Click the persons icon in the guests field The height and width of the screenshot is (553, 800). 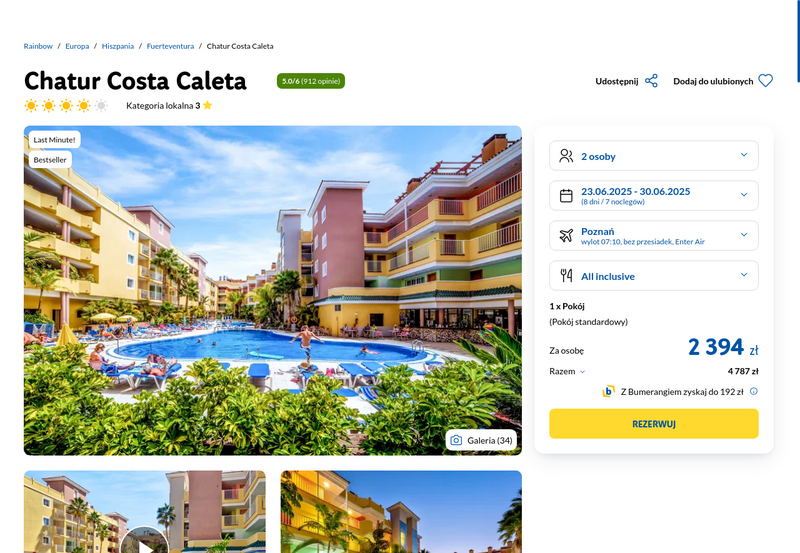(566, 156)
